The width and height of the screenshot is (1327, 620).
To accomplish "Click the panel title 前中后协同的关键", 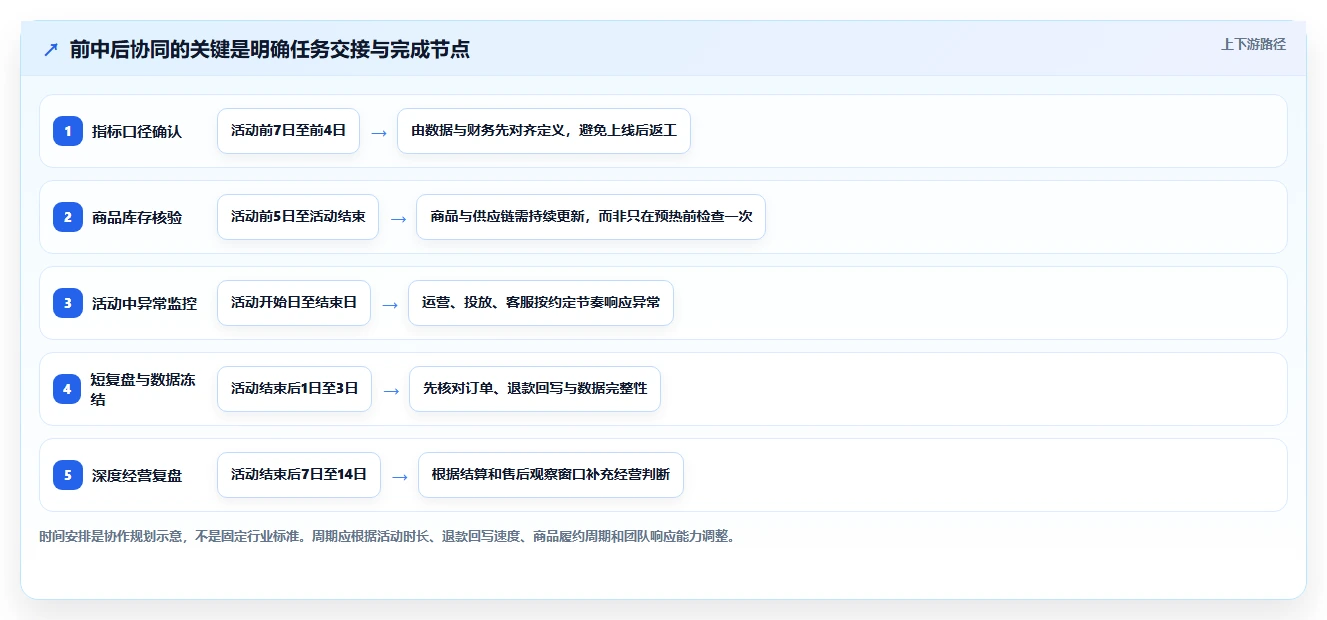I will click(270, 50).
